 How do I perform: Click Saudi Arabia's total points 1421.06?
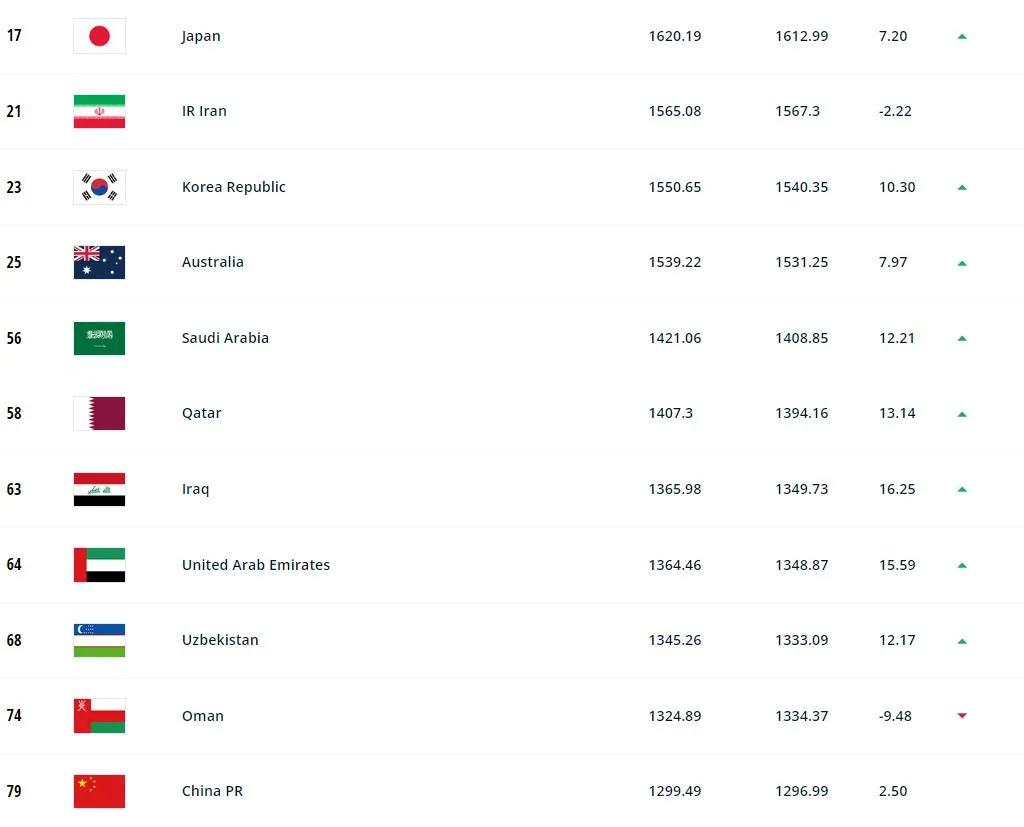click(x=675, y=338)
